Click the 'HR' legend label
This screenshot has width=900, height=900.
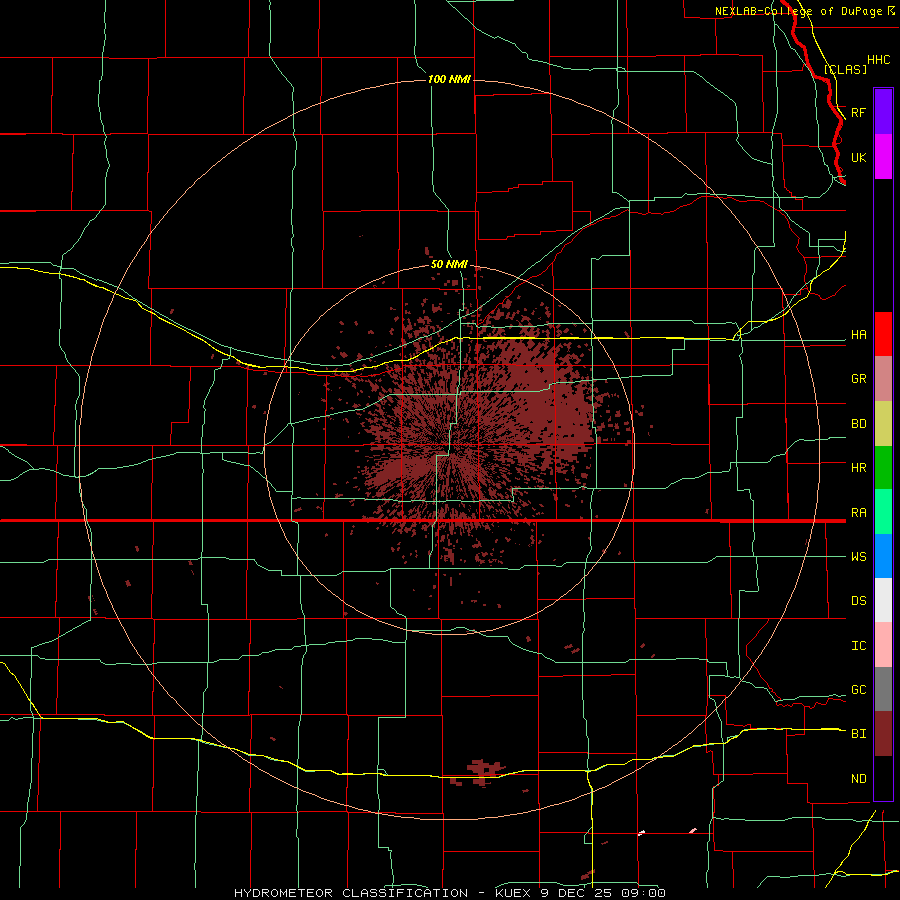pyautogui.click(x=858, y=468)
